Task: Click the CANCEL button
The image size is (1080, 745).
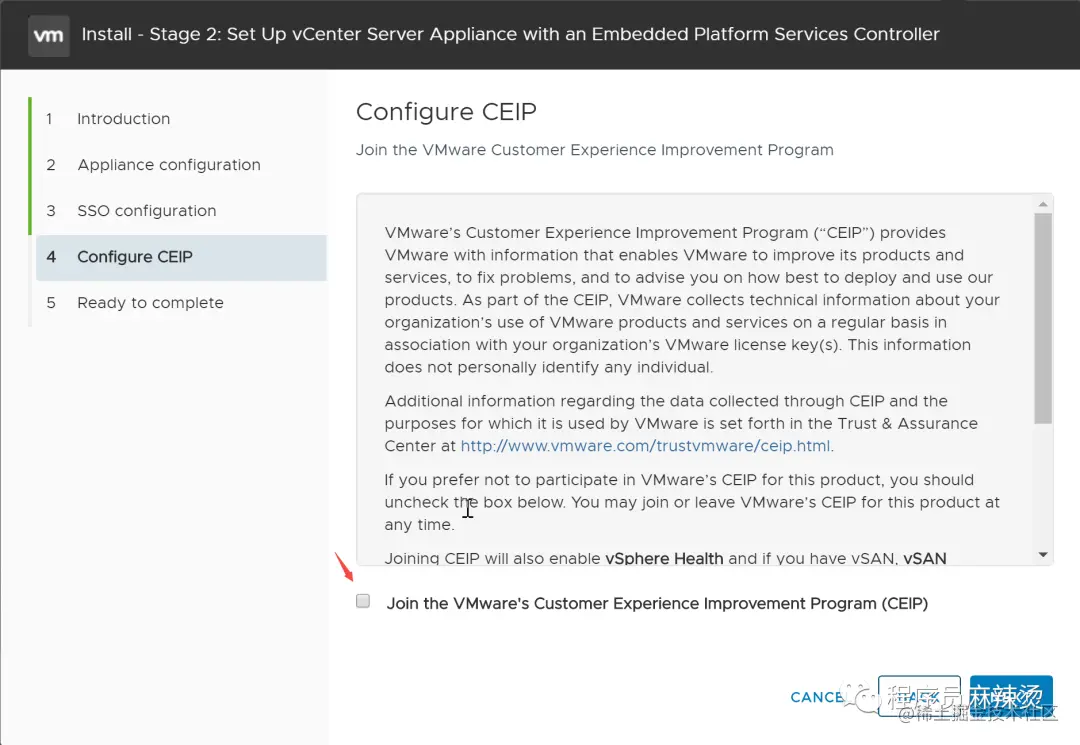Action: [817, 697]
